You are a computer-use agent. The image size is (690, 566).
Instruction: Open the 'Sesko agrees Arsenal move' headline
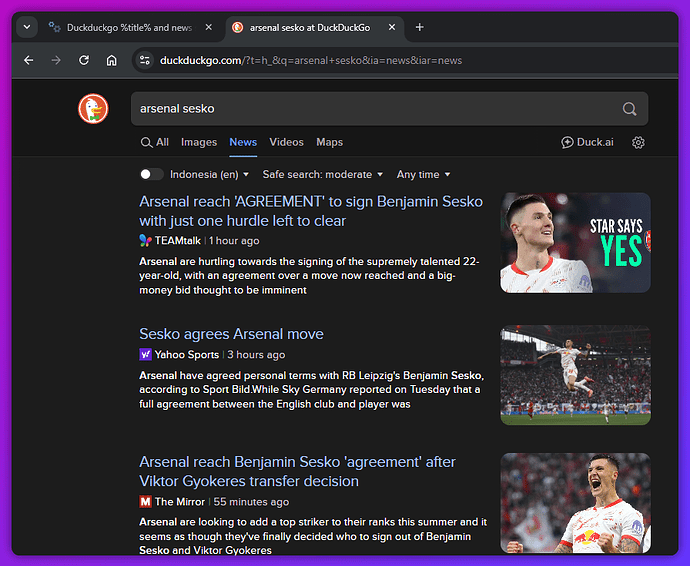coord(231,334)
